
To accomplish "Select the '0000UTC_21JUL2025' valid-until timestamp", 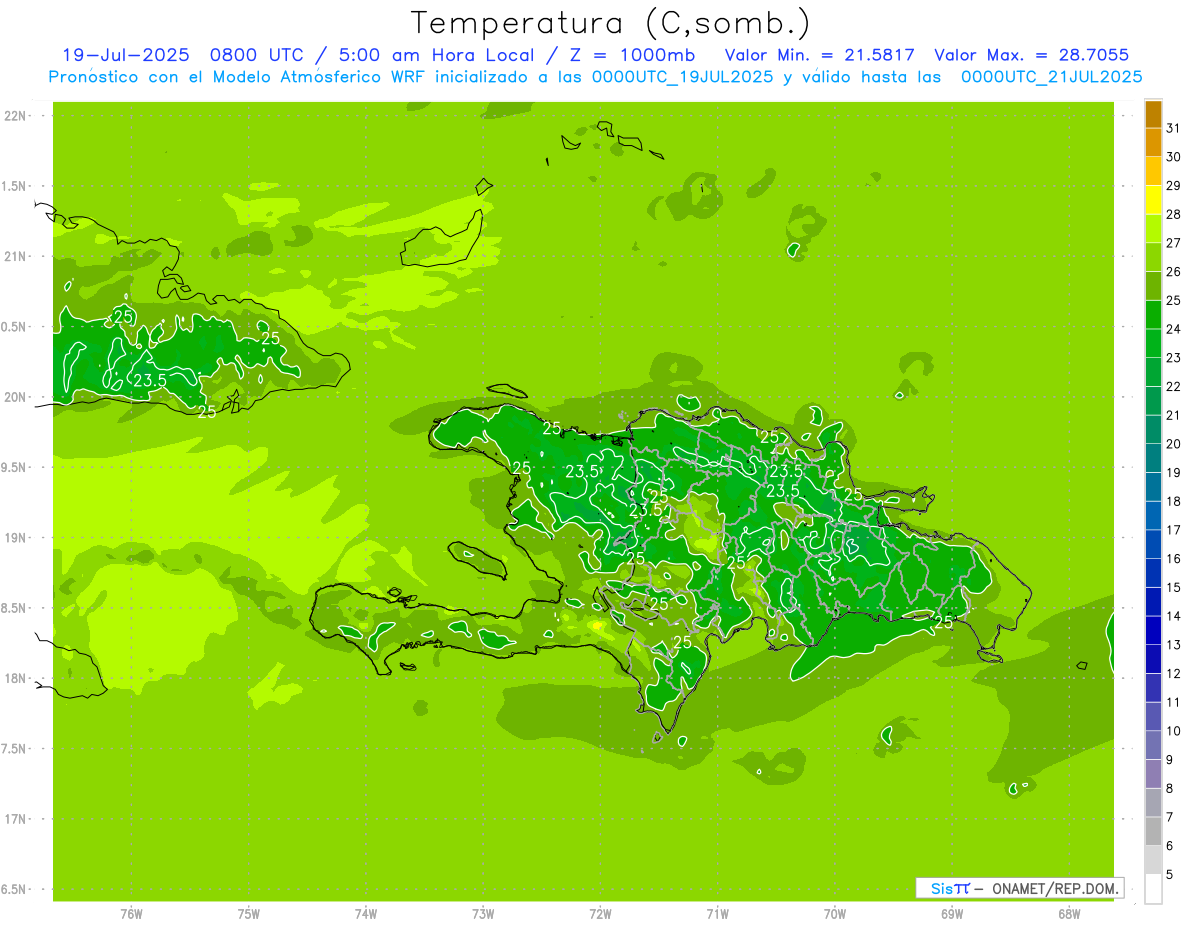I will coord(1051,77).
